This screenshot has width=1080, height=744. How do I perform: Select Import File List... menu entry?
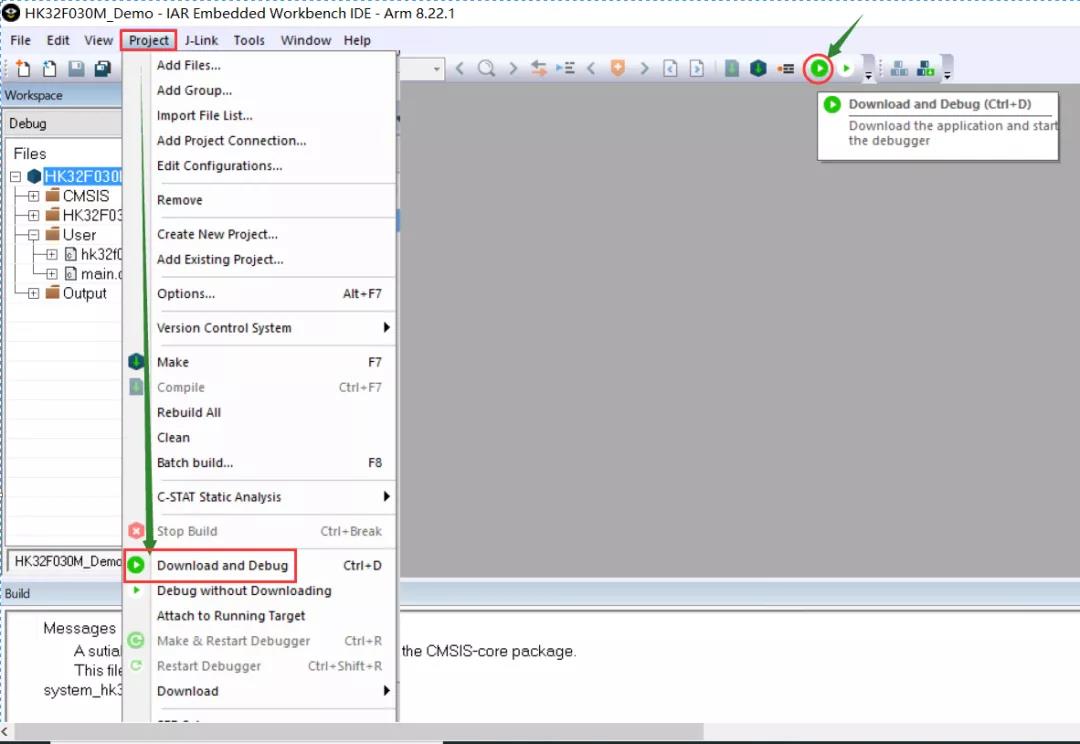[260, 116]
